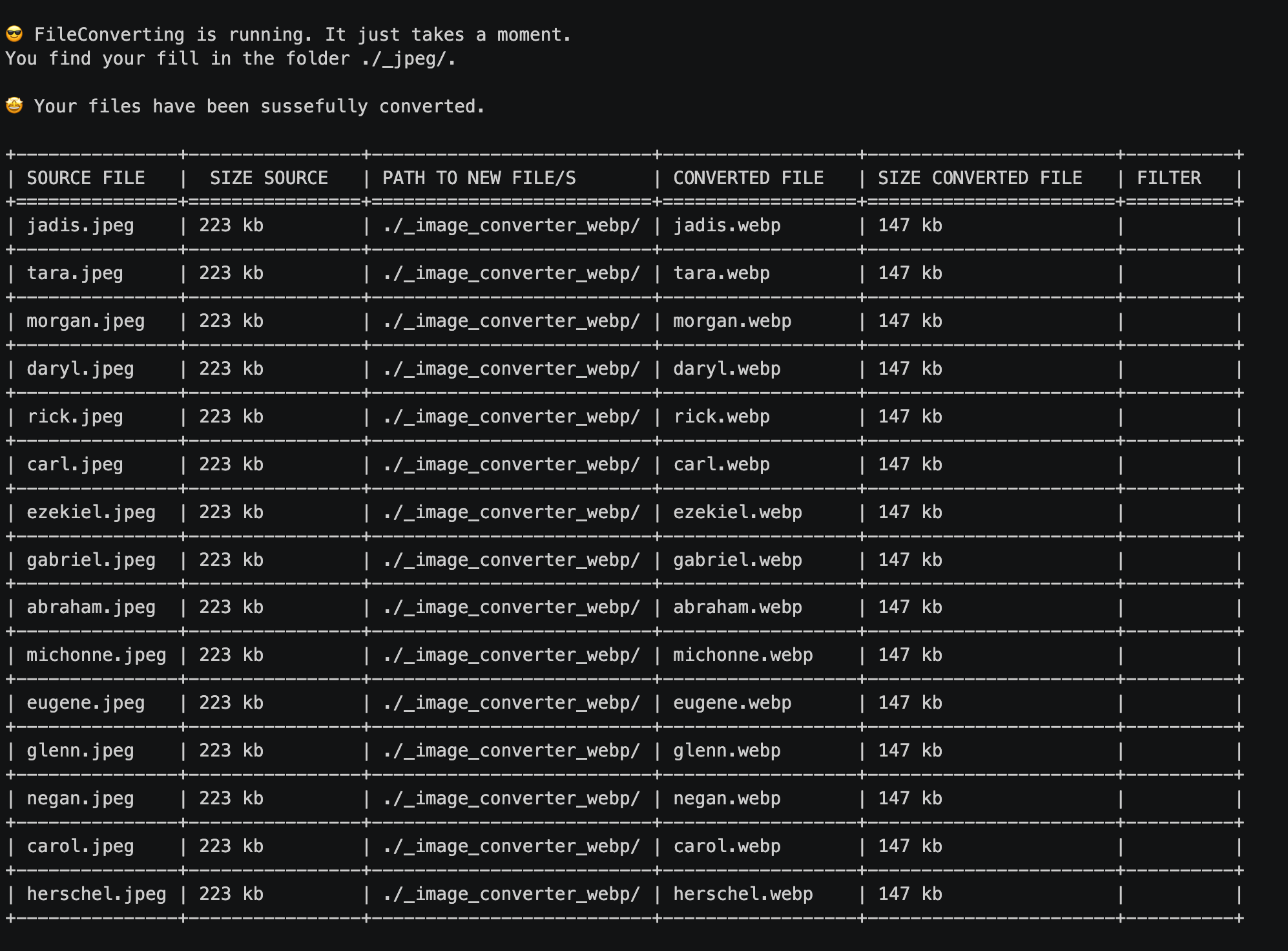Click the star-eyes emoji before 'Your files'
This screenshot has height=951, width=1288.
[x=14, y=105]
